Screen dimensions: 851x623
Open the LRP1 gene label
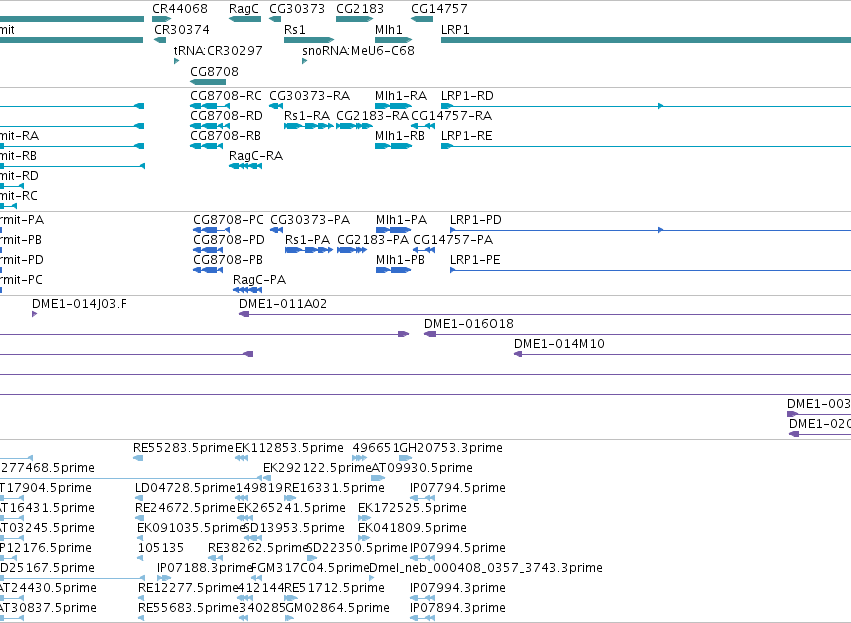tap(455, 30)
